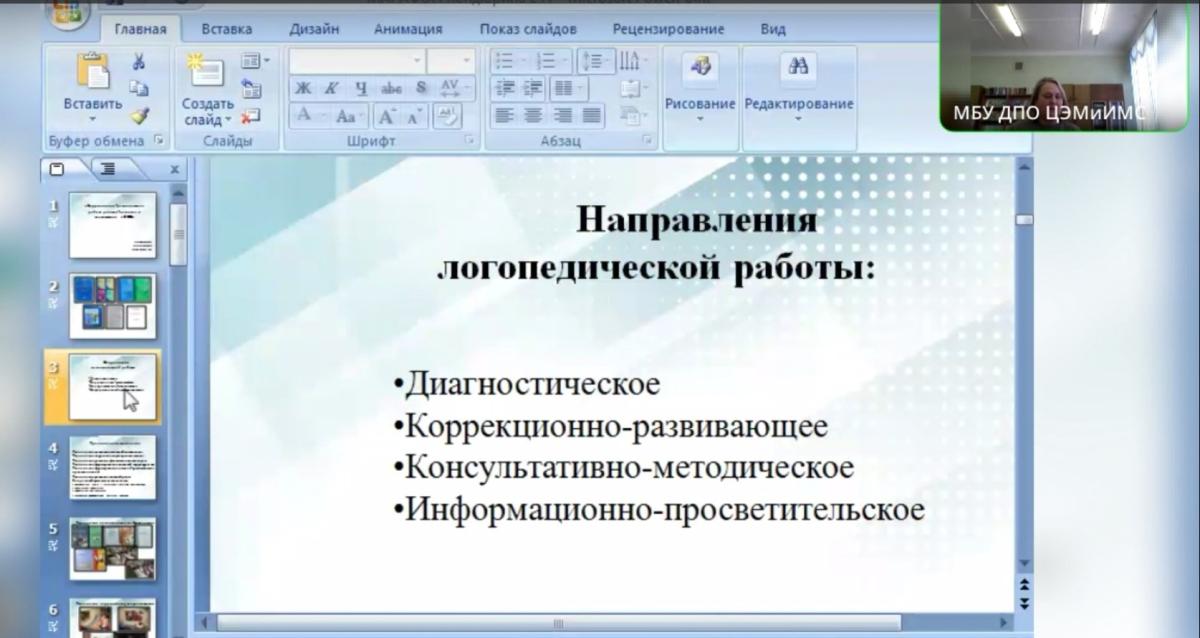Toggle underline formatting Ч
This screenshot has width=1200, height=638.
point(360,89)
